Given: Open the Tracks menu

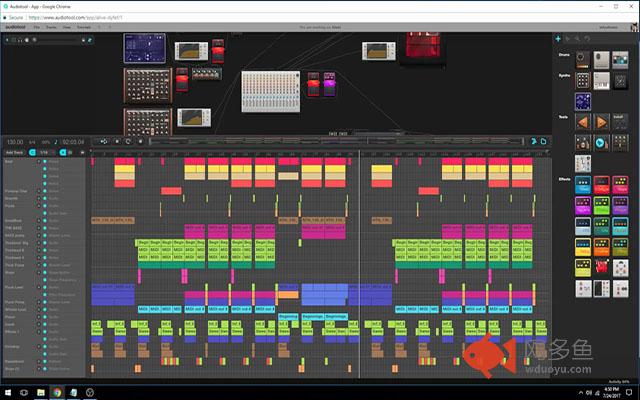Looking at the screenshot, I should (51, 27).
